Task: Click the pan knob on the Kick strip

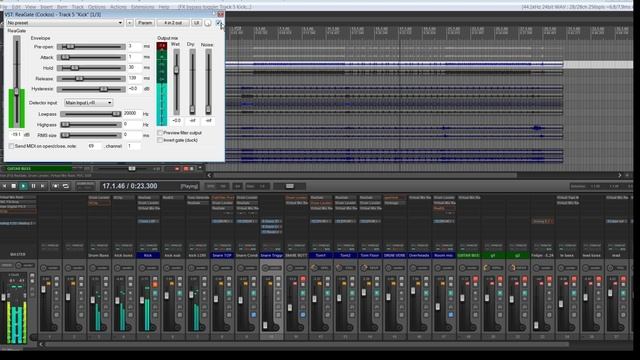Action: pos(142,268)
